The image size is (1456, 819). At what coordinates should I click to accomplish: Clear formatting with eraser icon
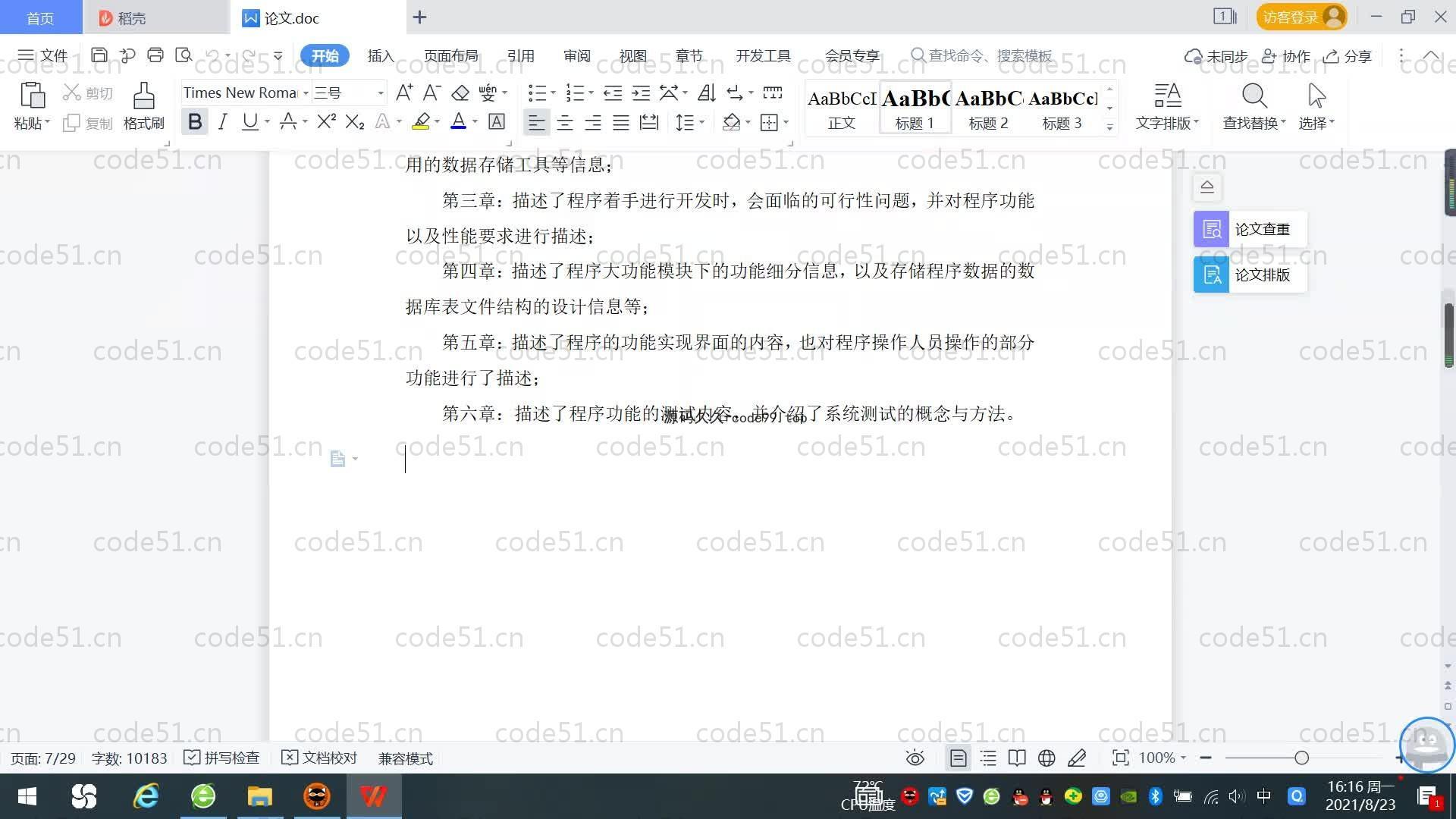tap(460, 93)
